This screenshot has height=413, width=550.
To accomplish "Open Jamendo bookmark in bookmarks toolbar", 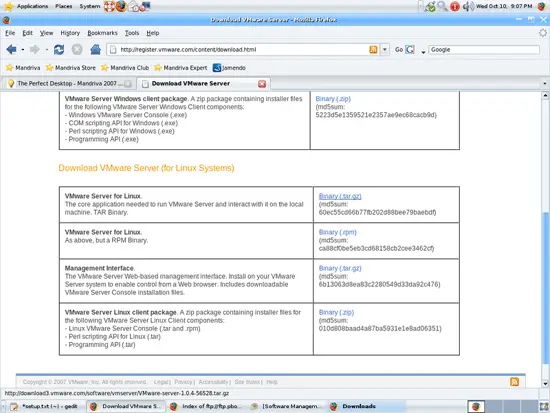I will [229, 68].
